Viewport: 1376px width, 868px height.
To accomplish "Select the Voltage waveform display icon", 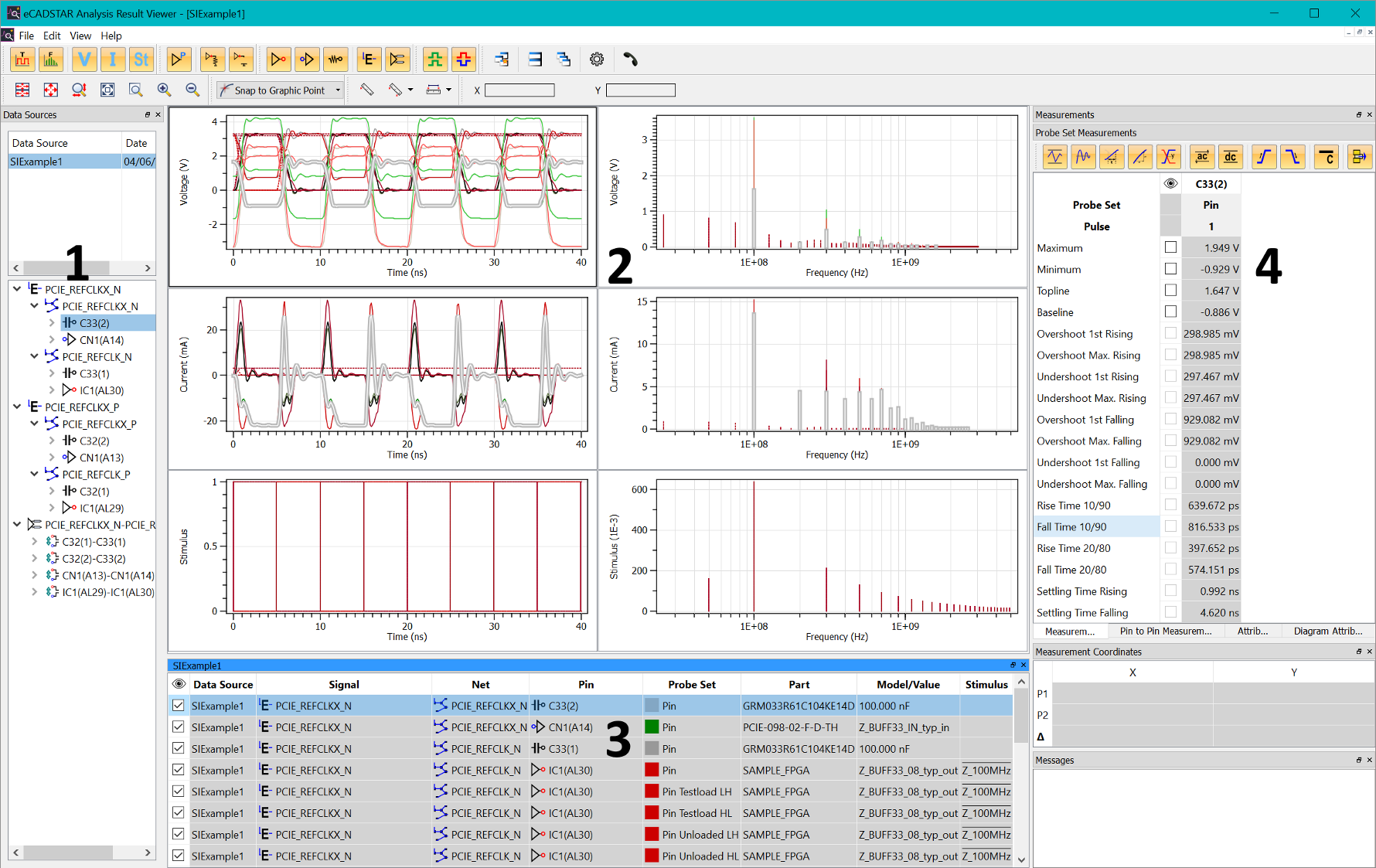I will [83, 59].
